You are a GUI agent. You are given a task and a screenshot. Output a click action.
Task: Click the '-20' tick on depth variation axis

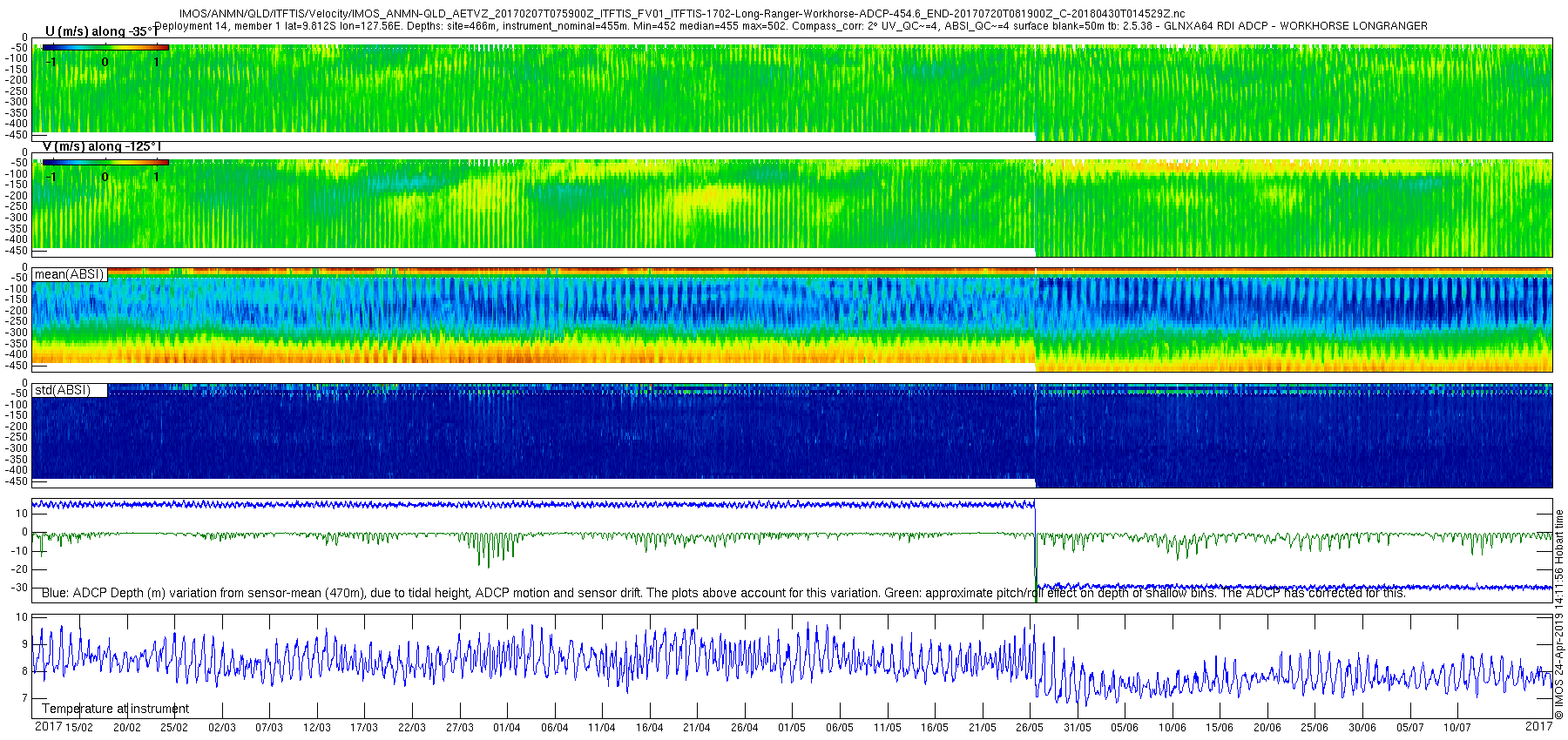(18, 569)
